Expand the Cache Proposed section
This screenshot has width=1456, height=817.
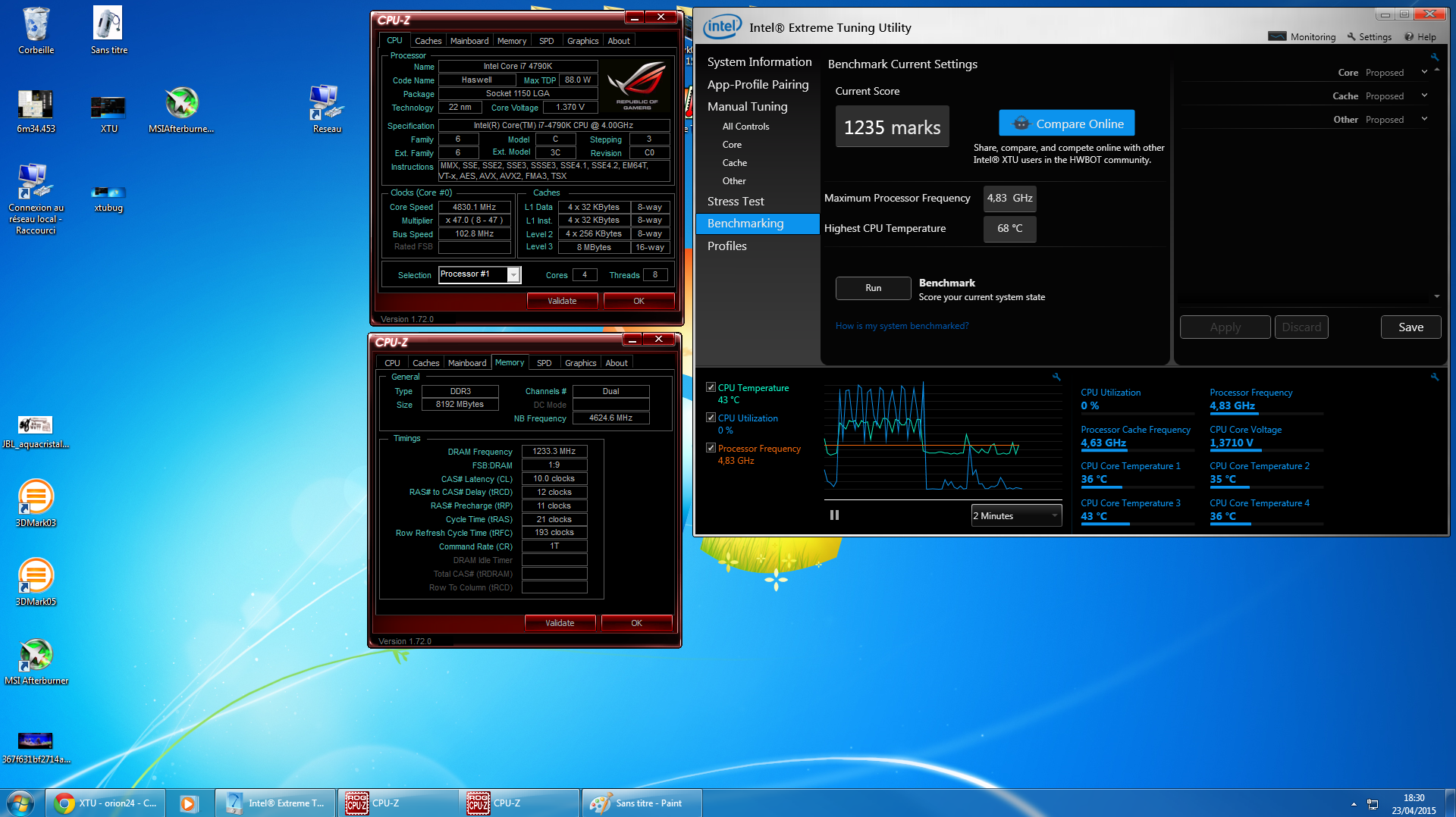[1424, 96]
